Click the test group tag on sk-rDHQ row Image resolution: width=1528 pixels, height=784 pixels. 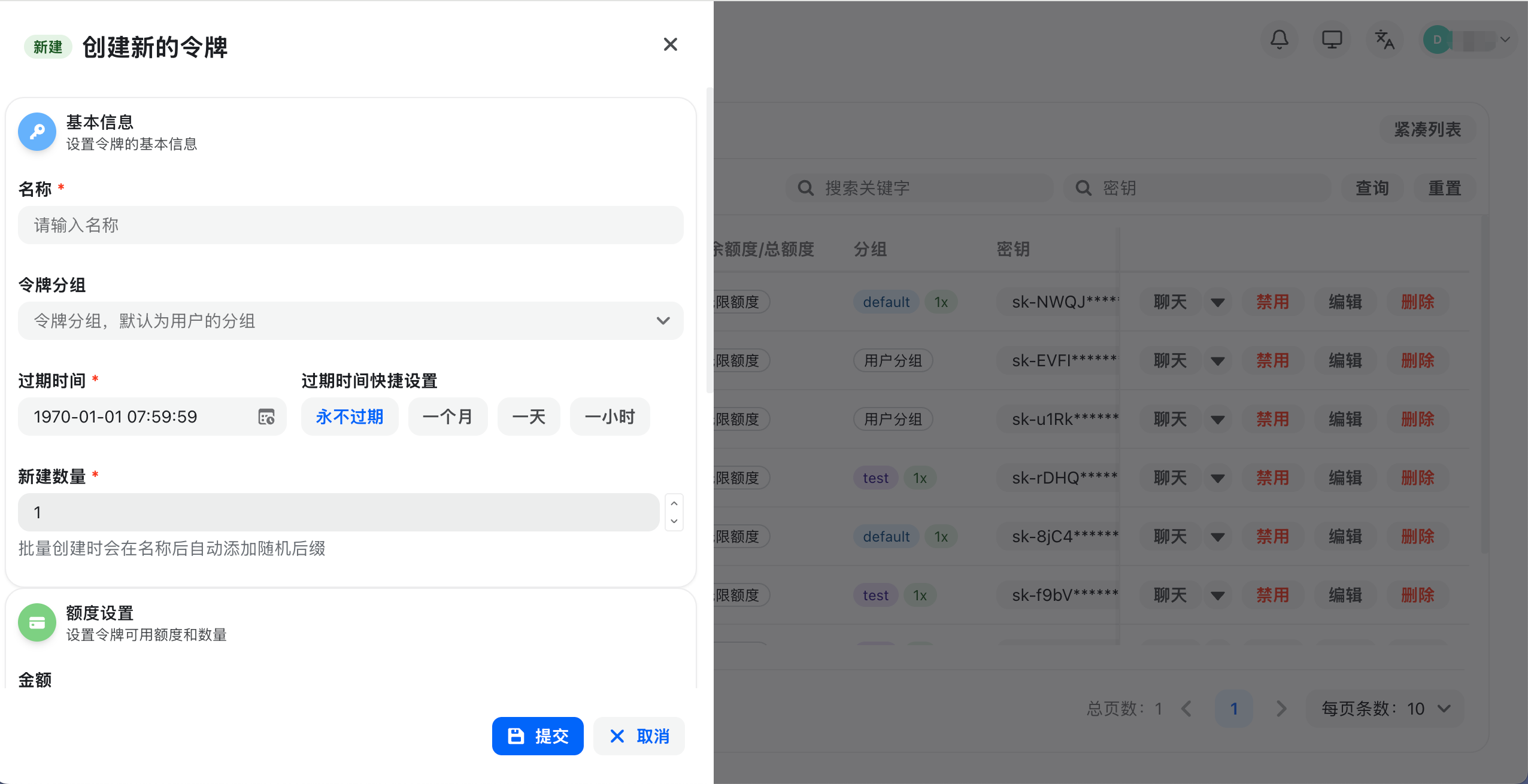(x=875, y=478)
